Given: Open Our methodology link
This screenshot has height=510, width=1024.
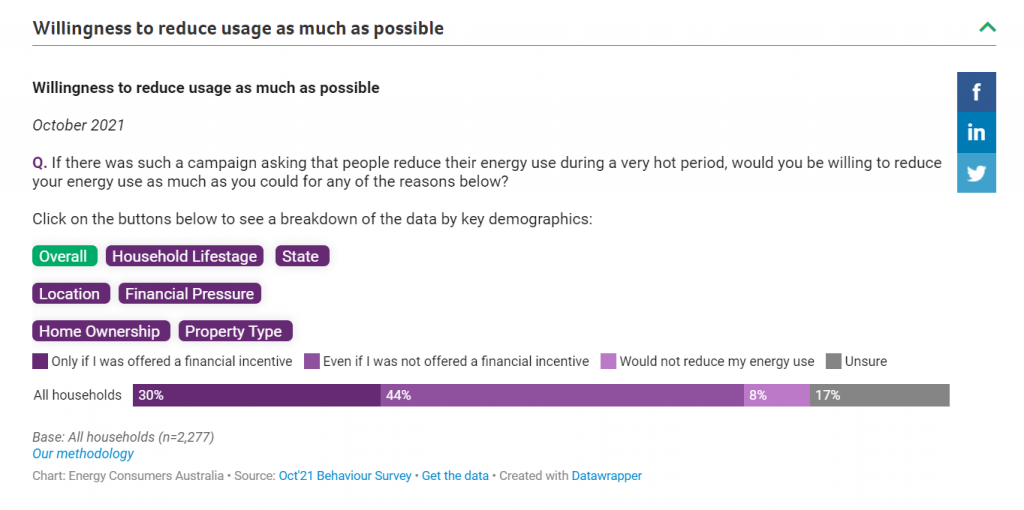Looking at the screenshot, I should coord(83,453).
